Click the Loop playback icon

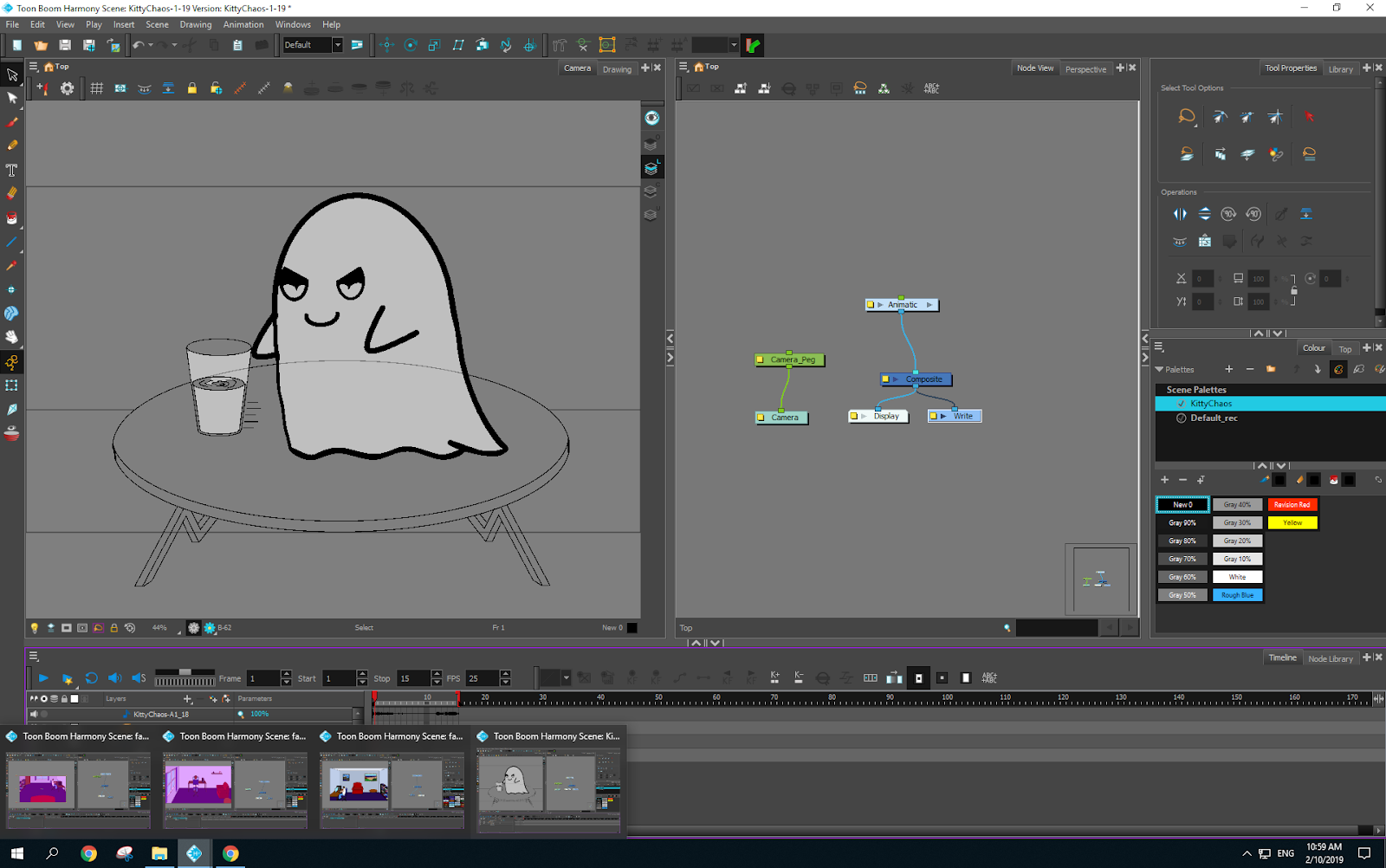(91, 678)
